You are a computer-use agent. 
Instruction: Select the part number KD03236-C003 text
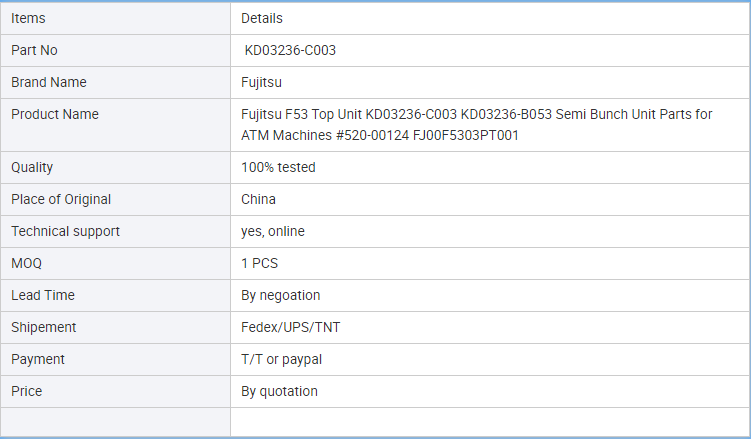coord(290,50)
